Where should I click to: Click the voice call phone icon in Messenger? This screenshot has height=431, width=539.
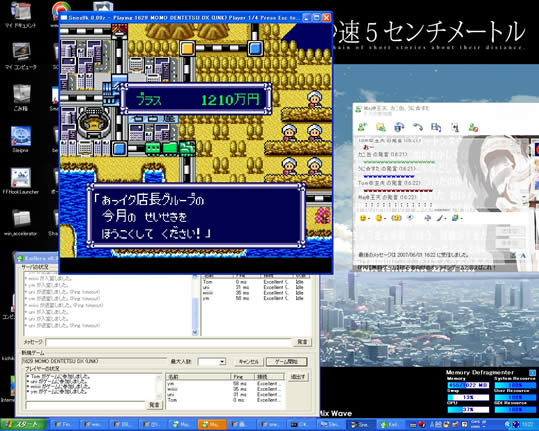[418, 127]
